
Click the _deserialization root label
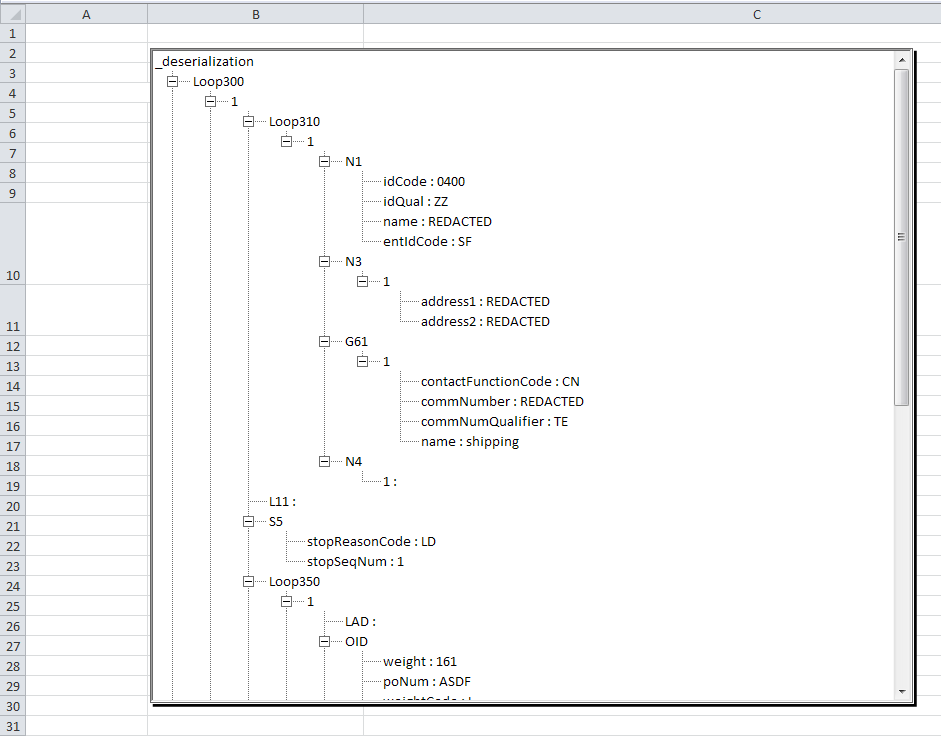point(205,61)
